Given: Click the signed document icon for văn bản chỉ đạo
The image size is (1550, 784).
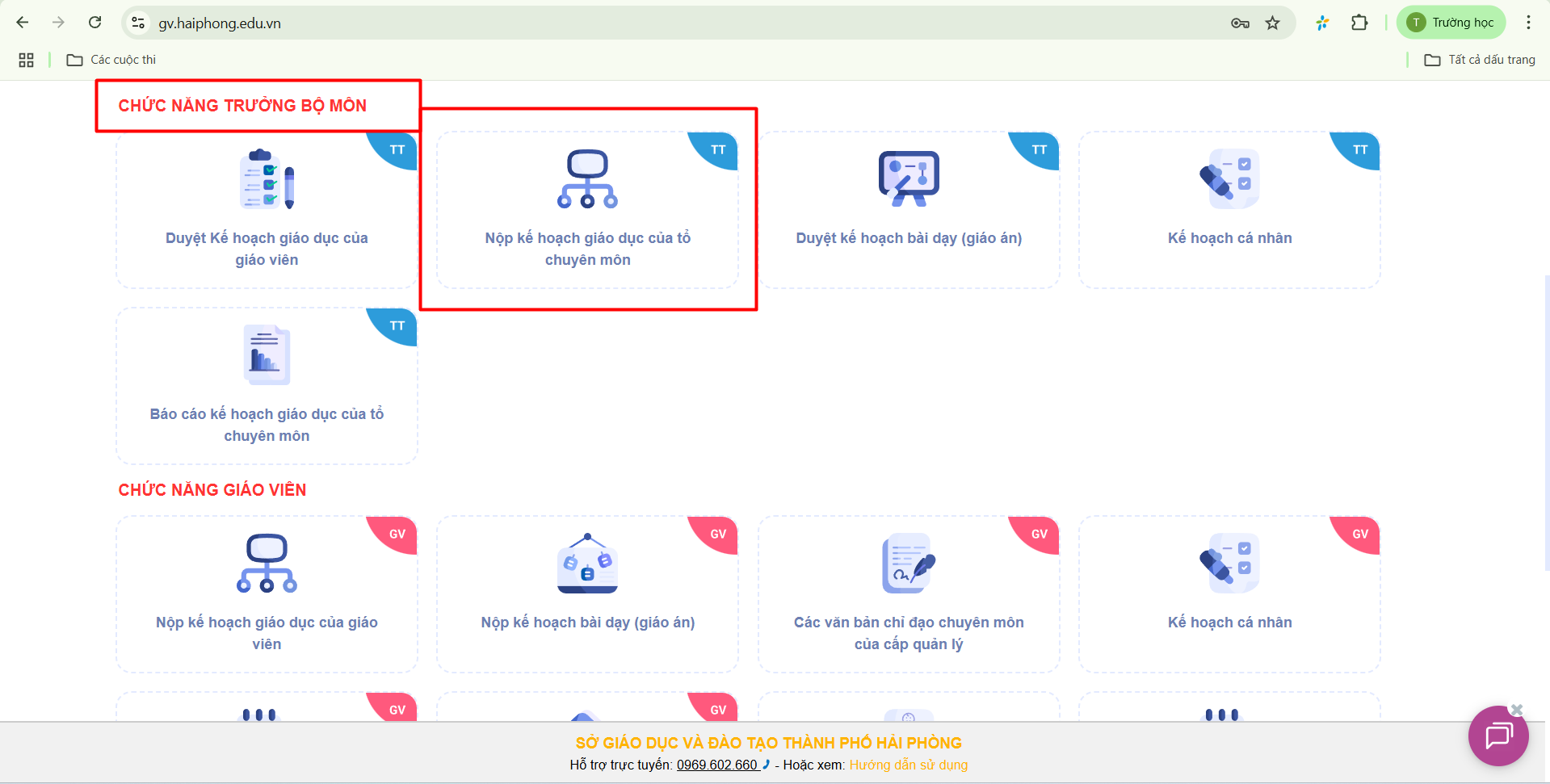Looking at the screenshot, I should coord(909,564).
